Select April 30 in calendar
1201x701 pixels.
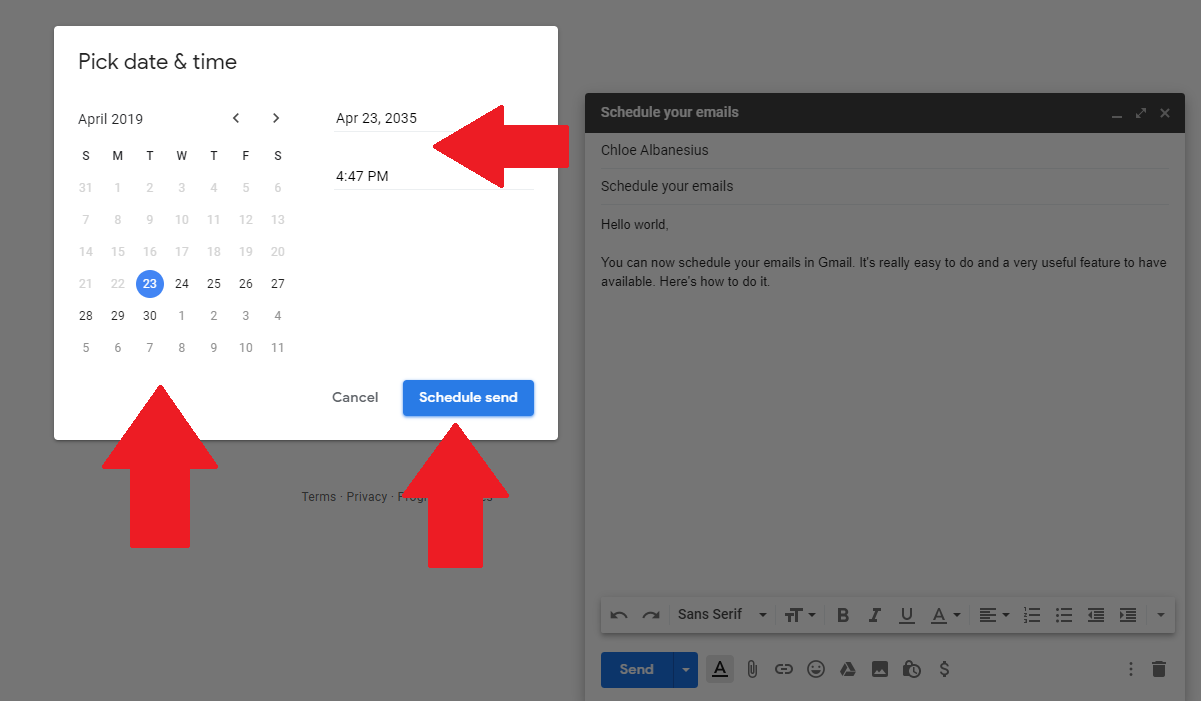pos(150,316)
